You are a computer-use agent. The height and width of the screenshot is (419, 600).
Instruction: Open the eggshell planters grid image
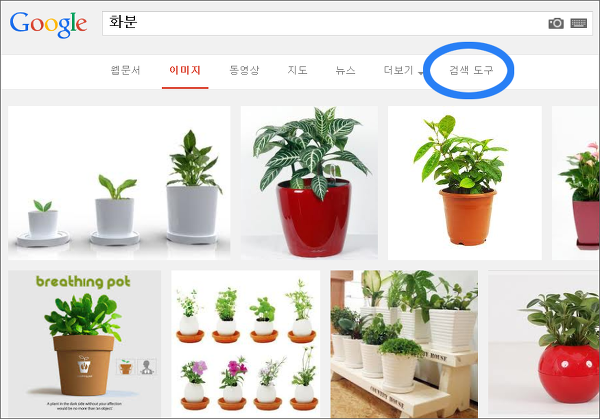[246, 344]
